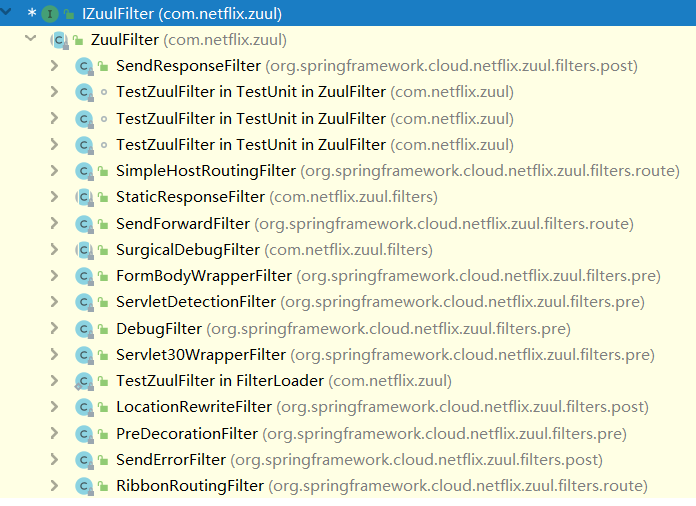Screen dimensions: 696x506
Task: Click the green visibility icon beside DebugFilter
Action: click(103, 329)
